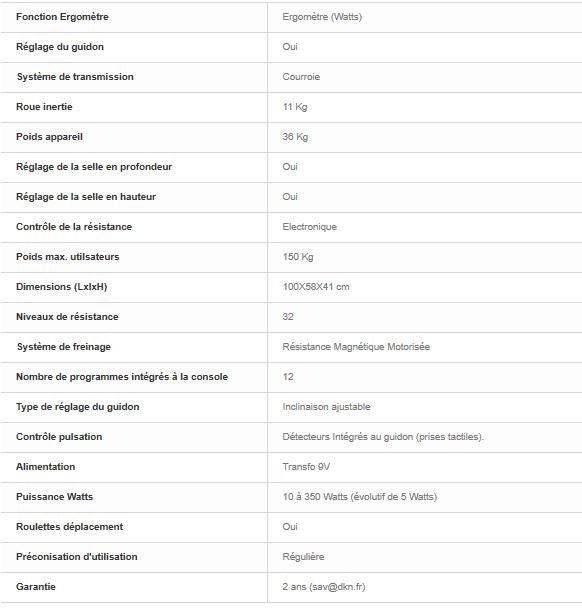This screenshot has height=615, width=582.
Task: Click the Poids appareil label
Action: 49,137
